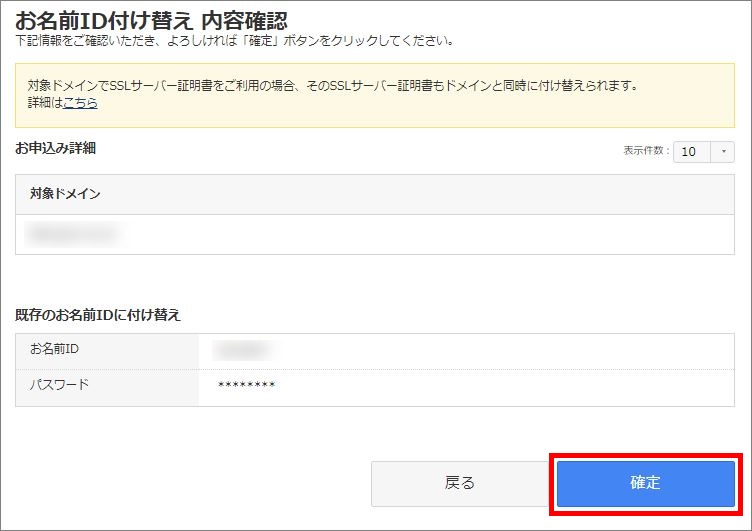Open the こちら details link
Viewport: 752px width, 531px height.
80,103
